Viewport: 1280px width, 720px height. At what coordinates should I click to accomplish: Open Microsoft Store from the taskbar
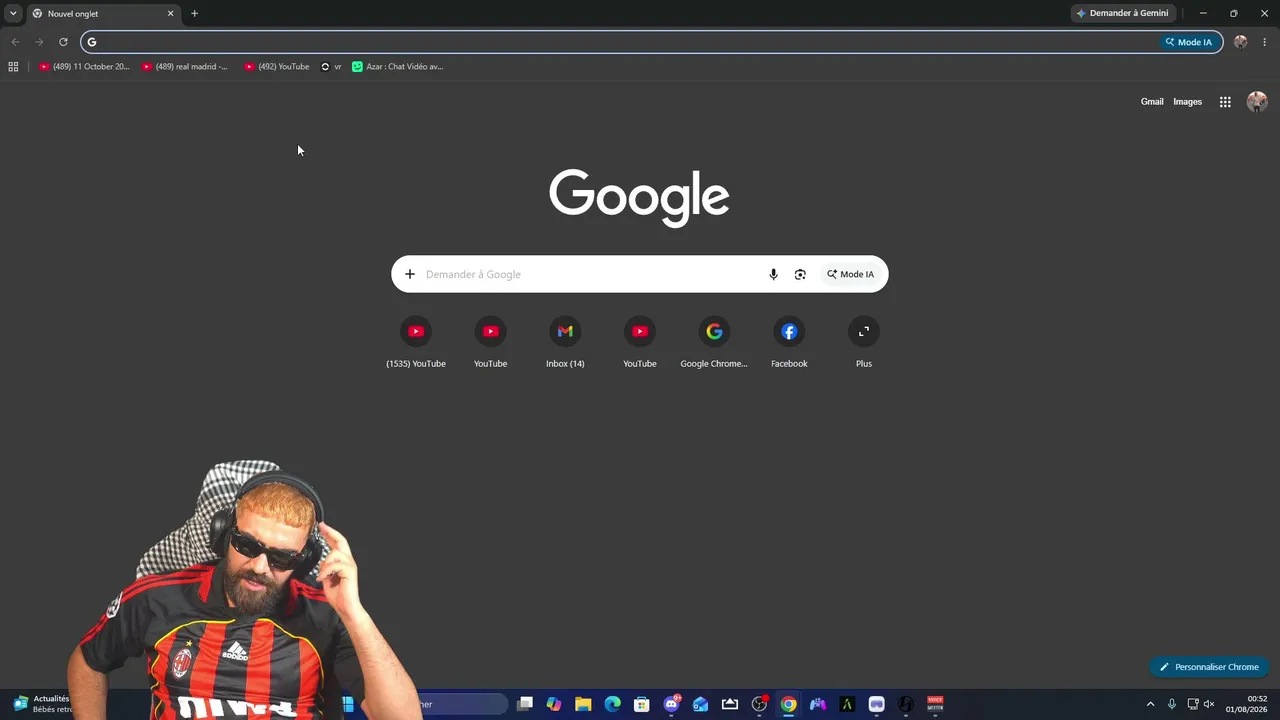tap(642, 704)
